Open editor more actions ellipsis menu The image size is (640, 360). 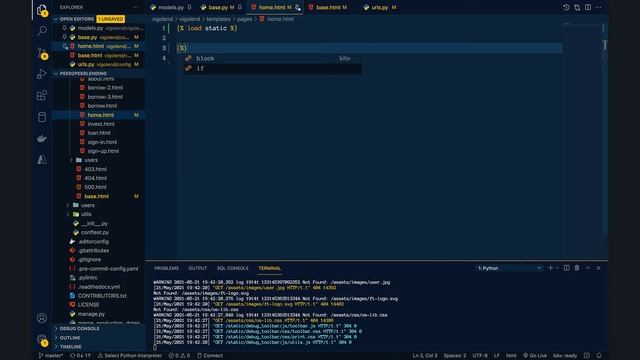599,7
